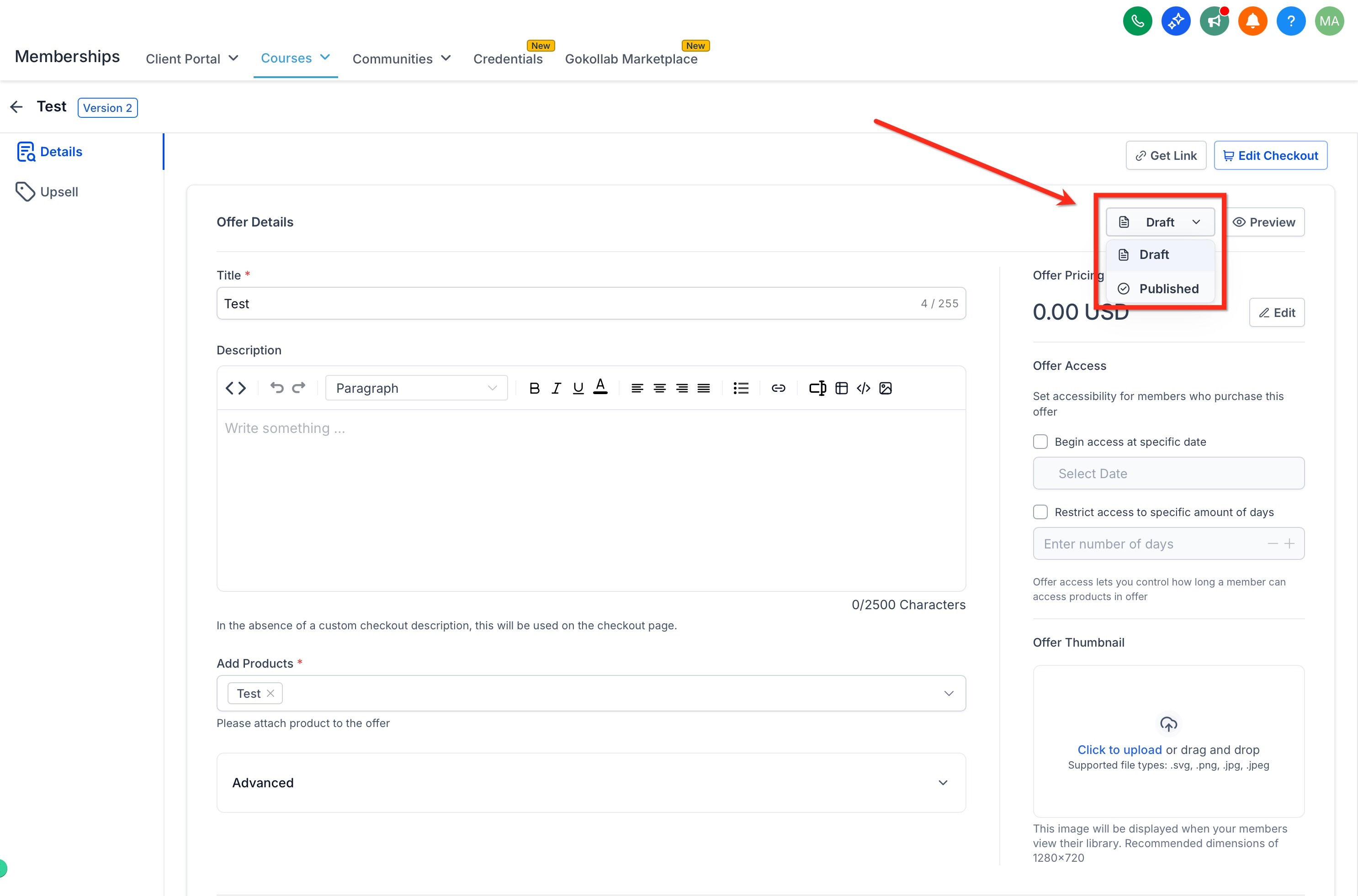Collapse the Draft status dropdown
The height and width of the screenshot is (896, 1358).
pos(1160,221)
